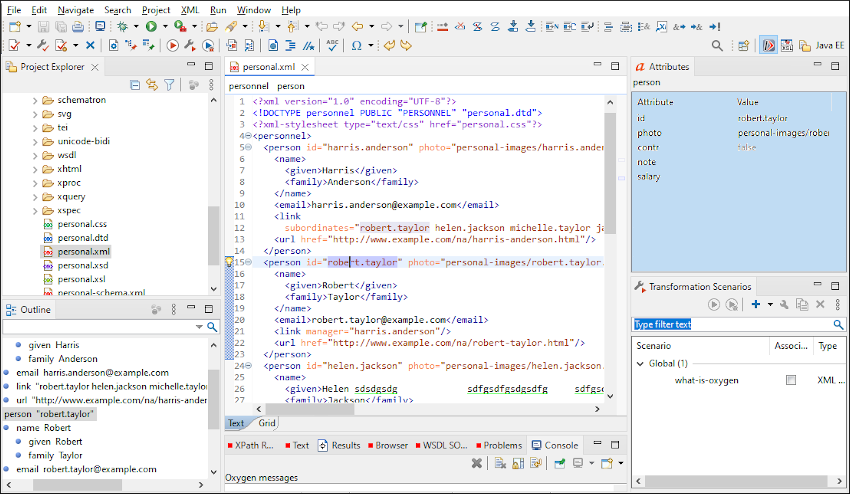Image resolution: width=850 pixels, height=494 pixels.
Task: Click the Insert Special Character omega icon
Action: pyautogui.click(x=357, y=45)
